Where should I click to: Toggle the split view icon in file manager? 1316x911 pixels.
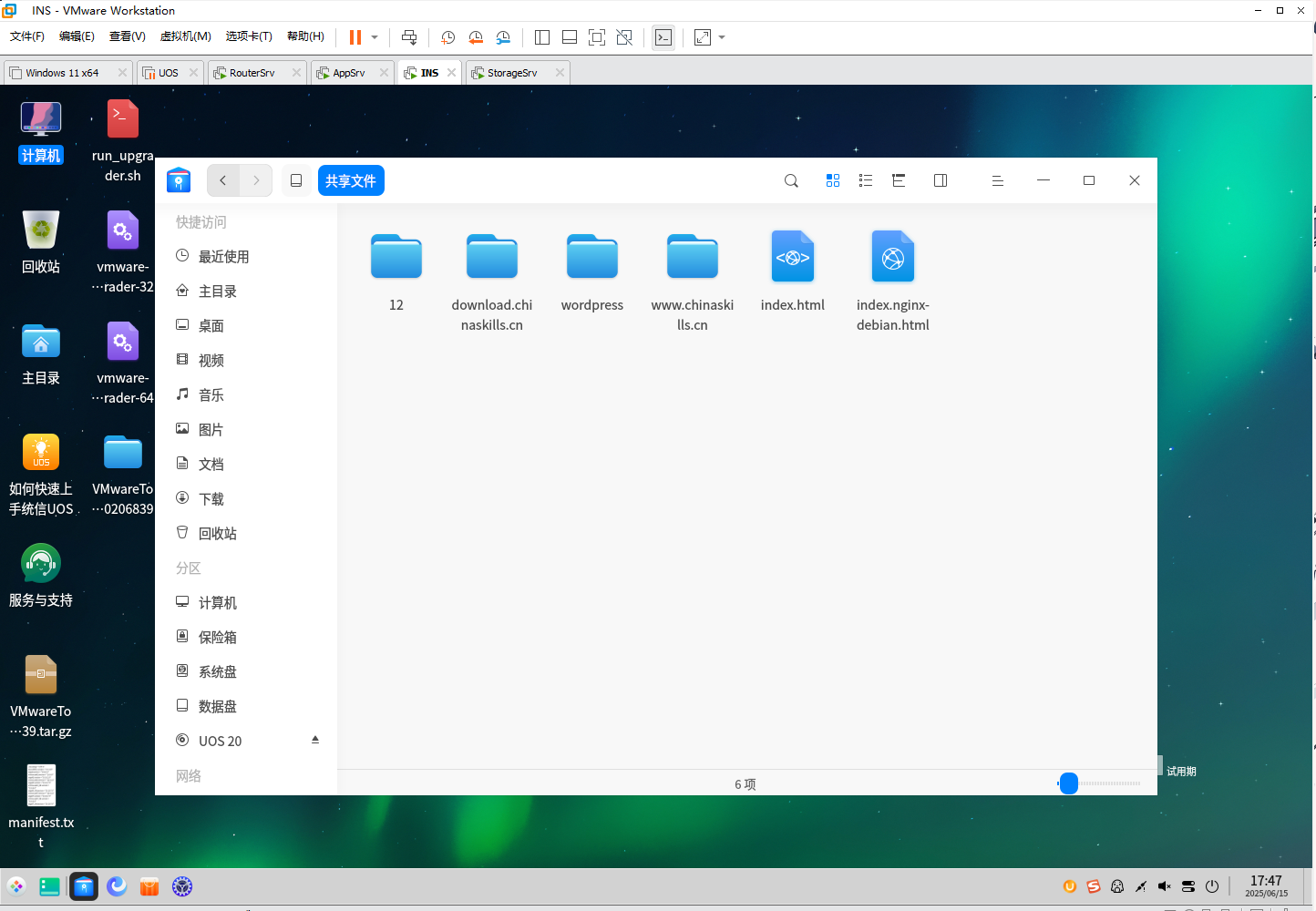(x=940, y=180)
